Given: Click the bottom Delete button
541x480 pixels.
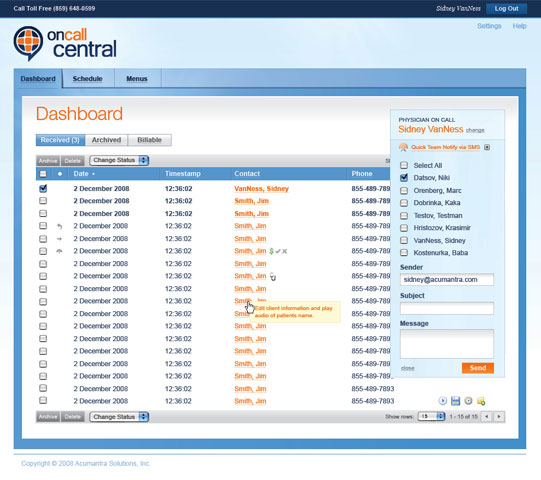Looking at the screenshot, I should point(72,417).
